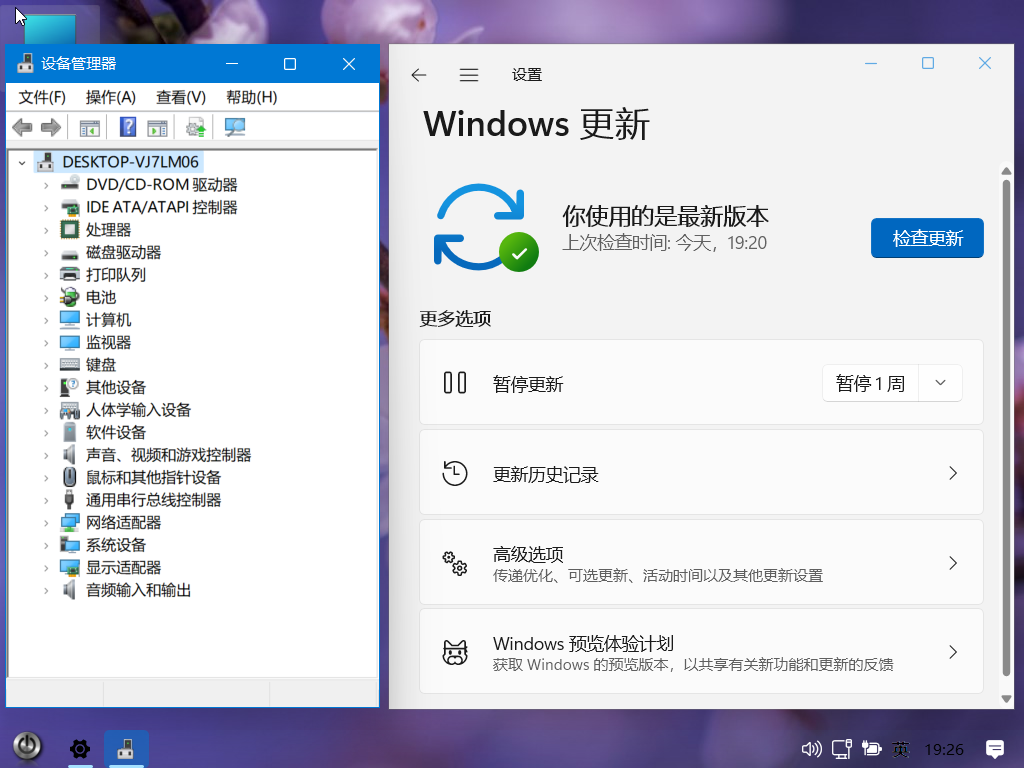Image resolution: width=1024 pixels, height=768 pixels.
Task: Click the Forward arrow in Device Manager toolbar
Action: point(50,127)
